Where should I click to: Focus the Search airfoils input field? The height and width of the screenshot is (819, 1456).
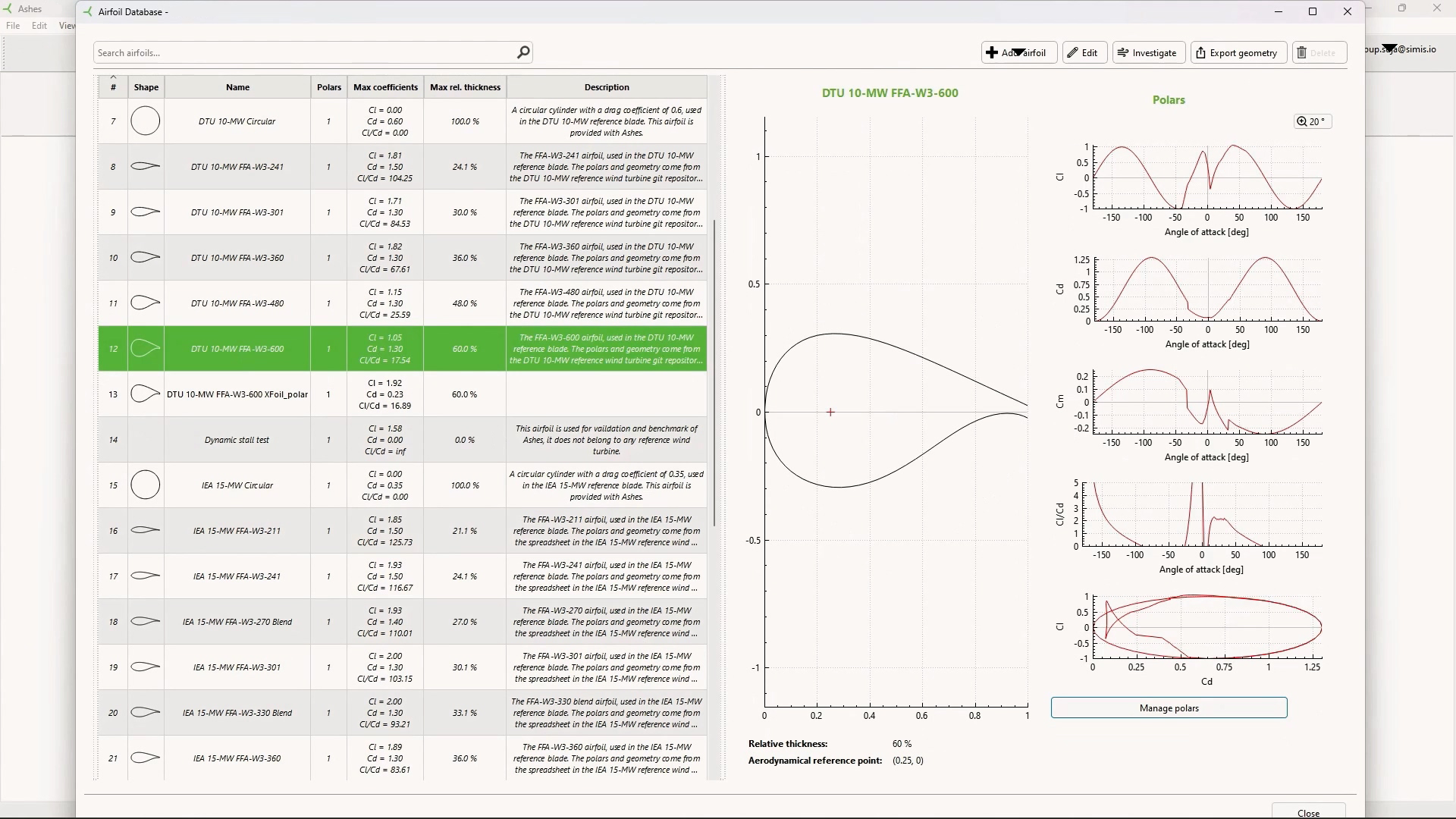(303, 52)
